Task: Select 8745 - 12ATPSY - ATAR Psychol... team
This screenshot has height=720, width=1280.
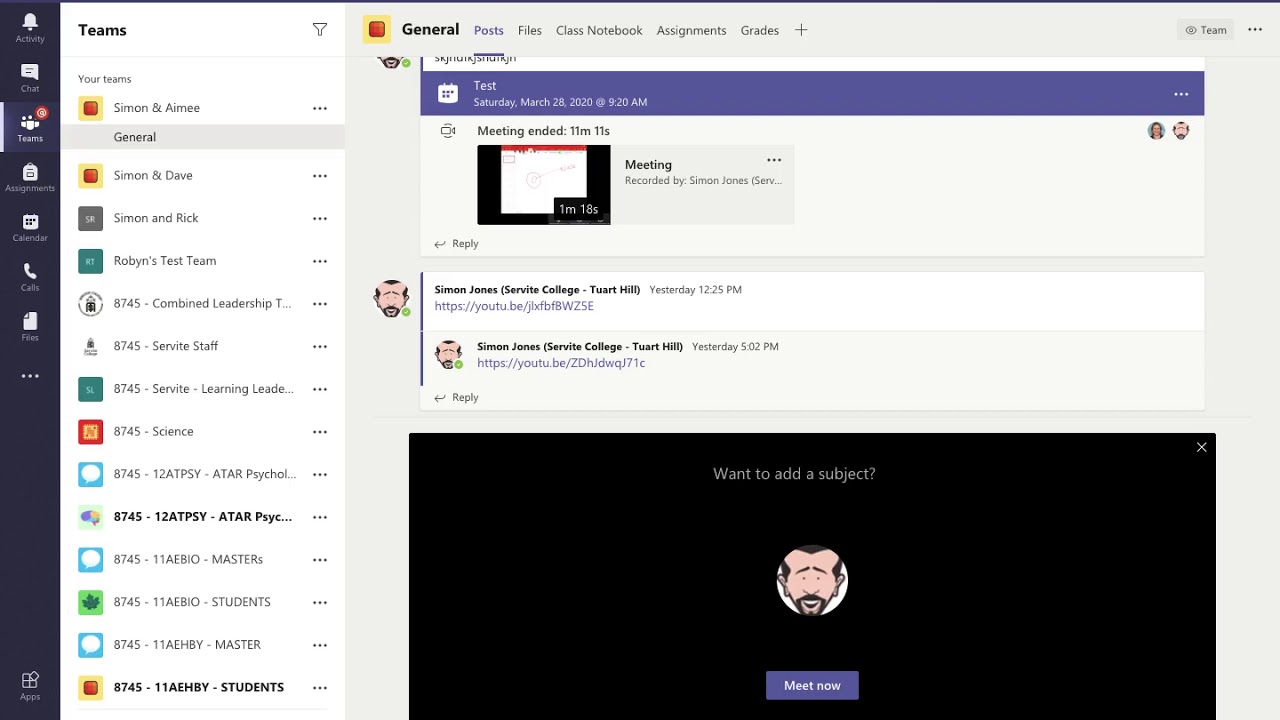Action: click(205, 474)
